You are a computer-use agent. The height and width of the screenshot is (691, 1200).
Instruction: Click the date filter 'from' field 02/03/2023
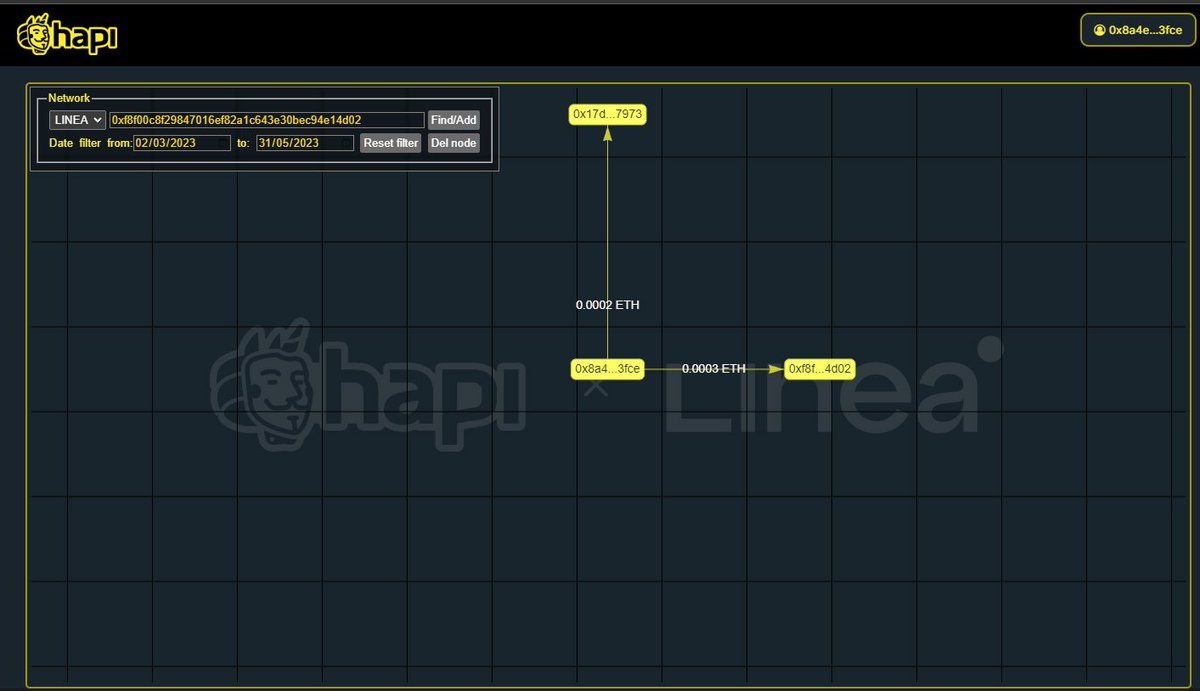click(x=182, y=143)
